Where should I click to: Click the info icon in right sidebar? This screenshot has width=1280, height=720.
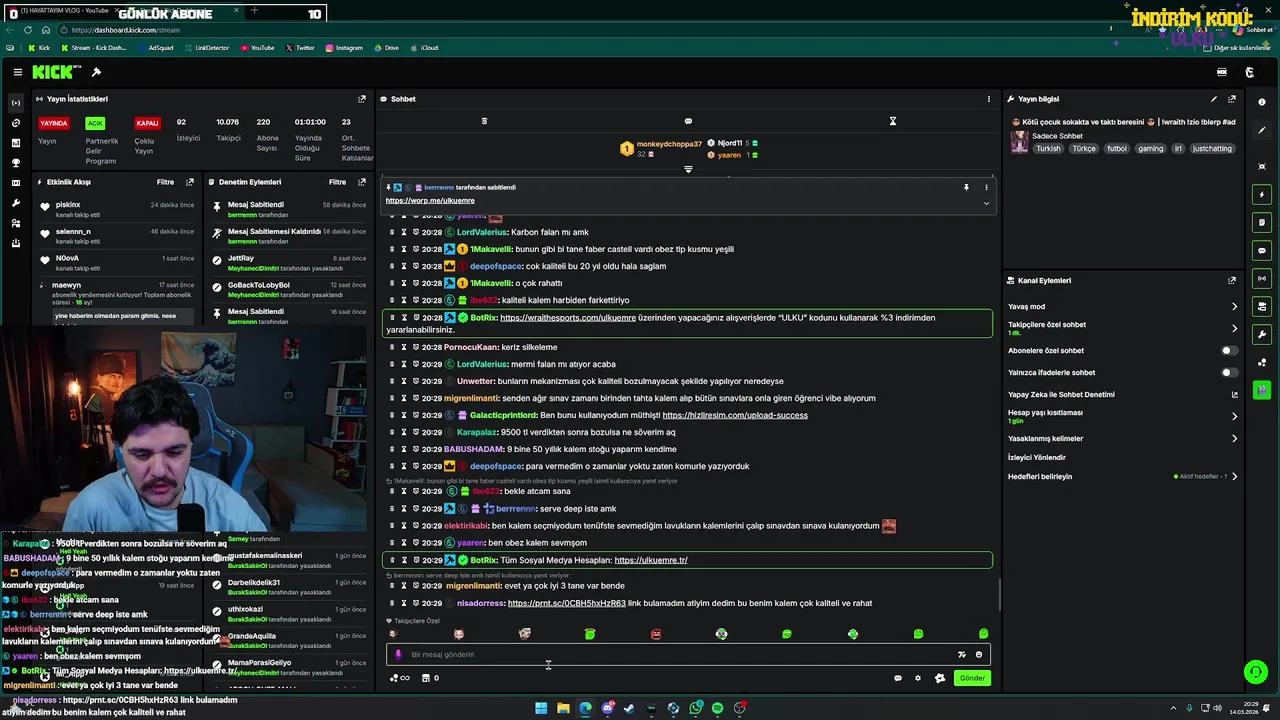(1262, 102)
